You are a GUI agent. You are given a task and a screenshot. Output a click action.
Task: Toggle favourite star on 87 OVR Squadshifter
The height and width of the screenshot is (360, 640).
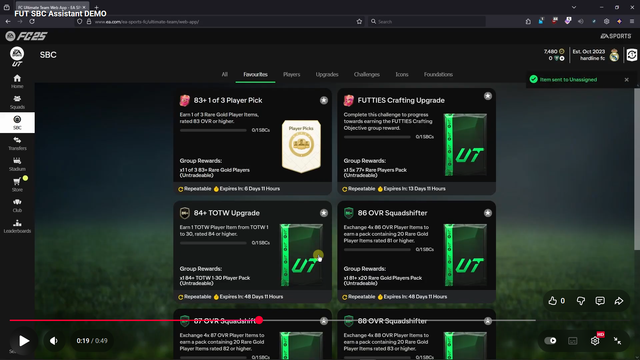click(x=324, y=321)
